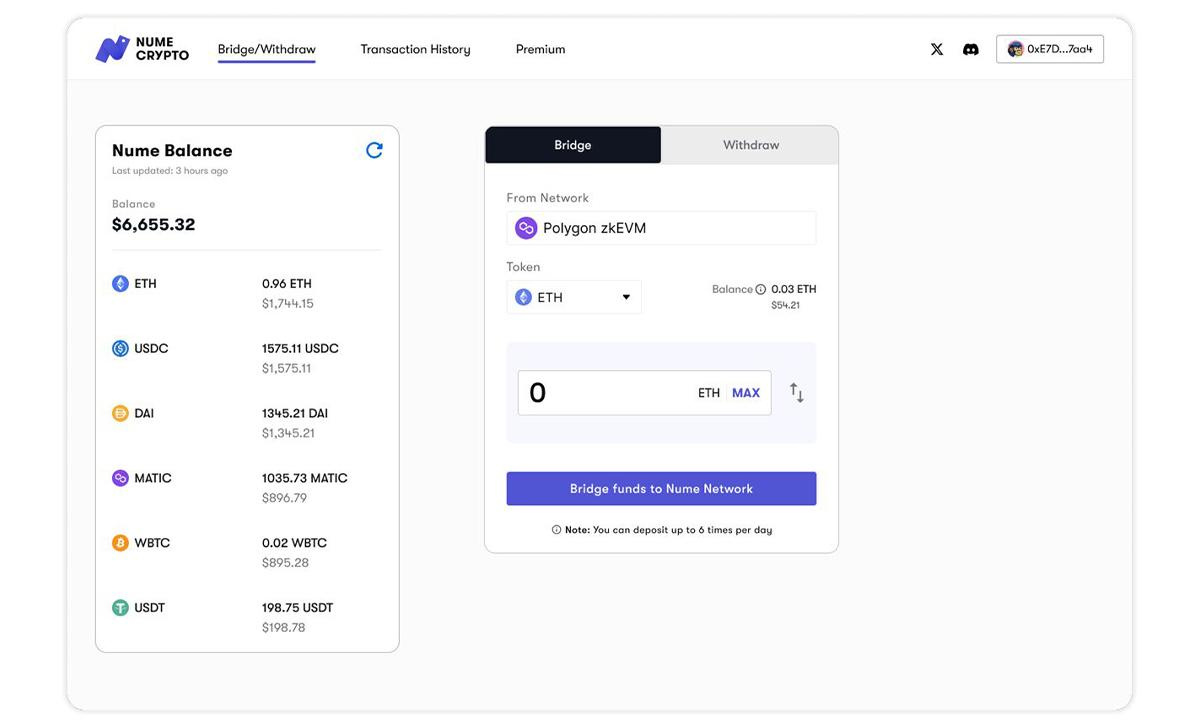This screenshot has width=1200, height=720.
Task: Click the Nume Balance heading
Action: tap(172, 151)
